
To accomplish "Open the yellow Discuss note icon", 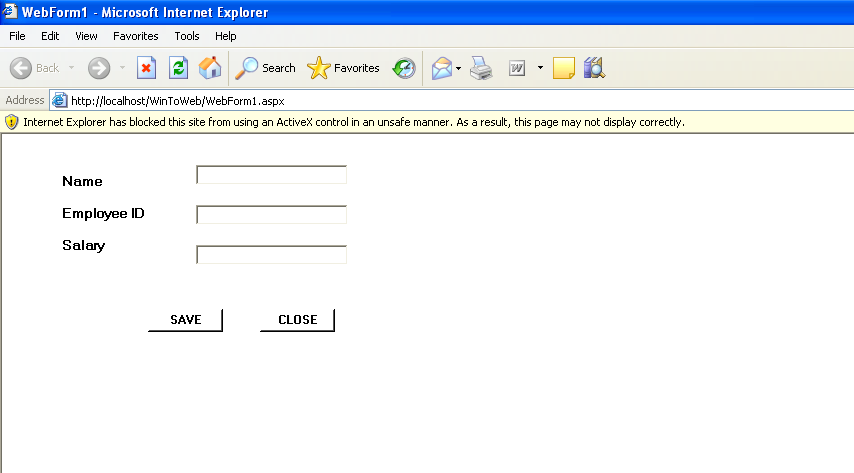I will [564, 68].
